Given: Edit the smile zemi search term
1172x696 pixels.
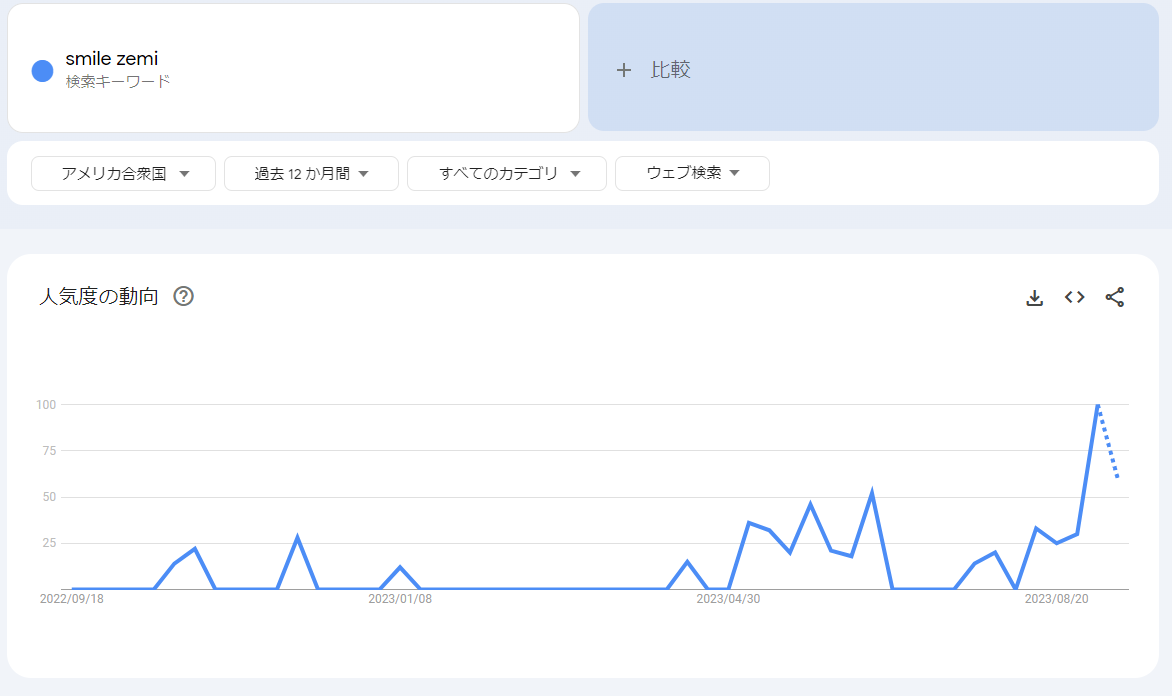Looking at the screenshot, I should click(111, 58).
